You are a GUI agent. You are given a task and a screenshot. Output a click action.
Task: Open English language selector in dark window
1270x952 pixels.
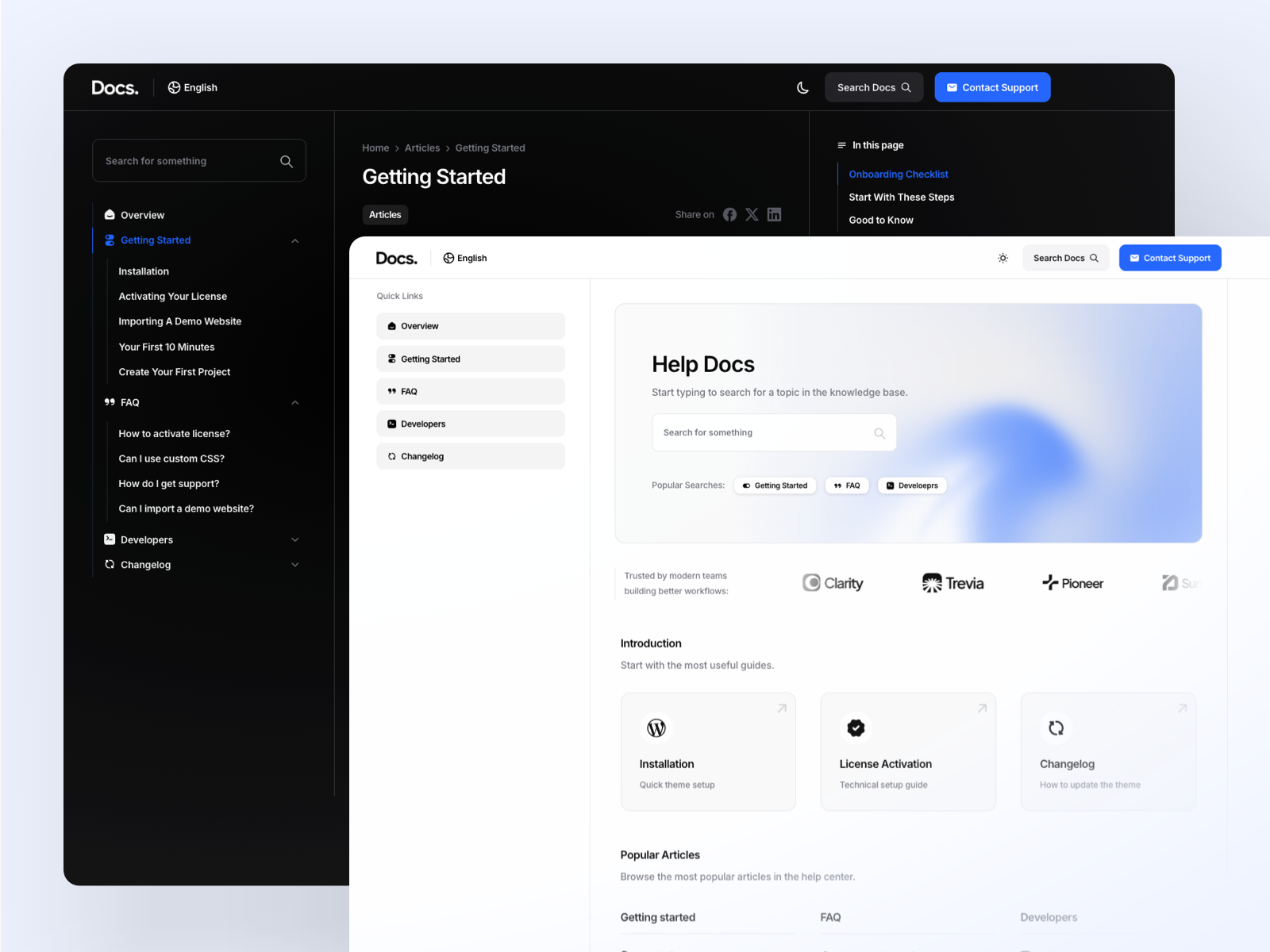coord(192,87)
